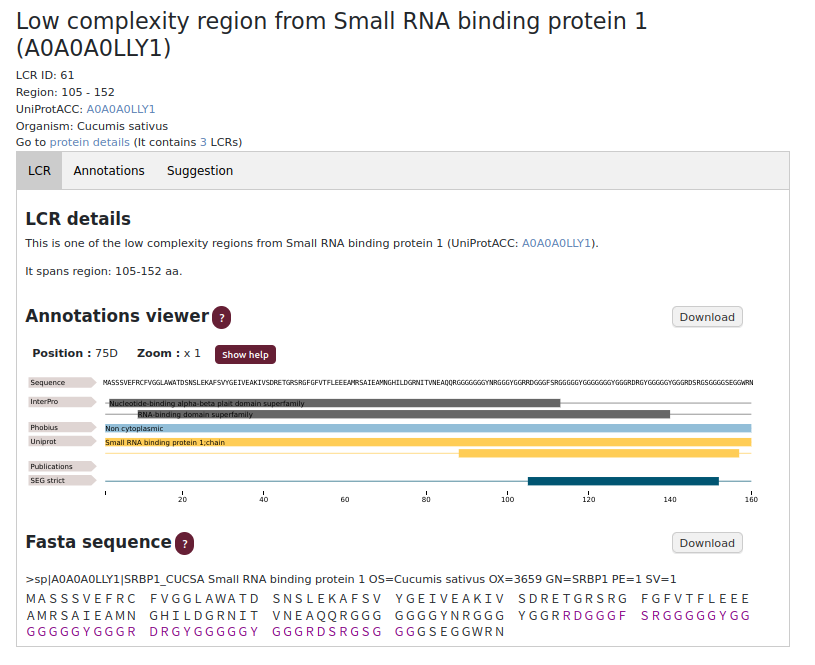Image resolution: width=815 pixels, height=665 pixels.
Task: Open UniProtACC link in the page header
Action: pyautogui.click(x=121, y=109)
